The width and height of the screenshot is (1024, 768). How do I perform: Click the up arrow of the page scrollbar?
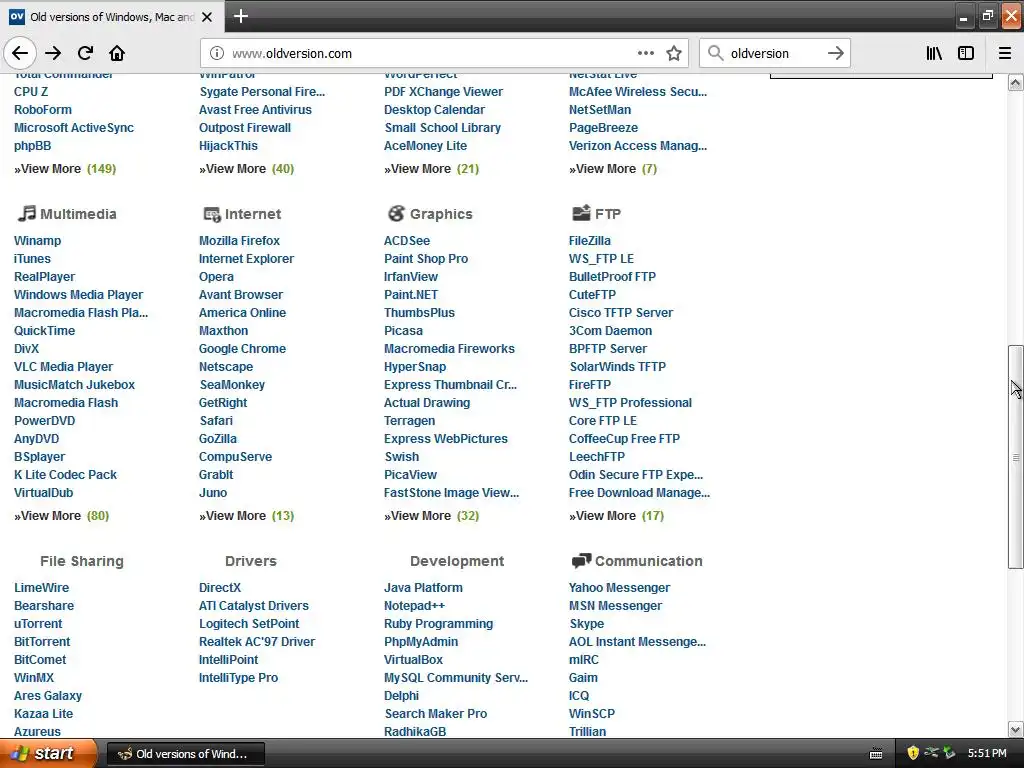(x=1016, y=82)
